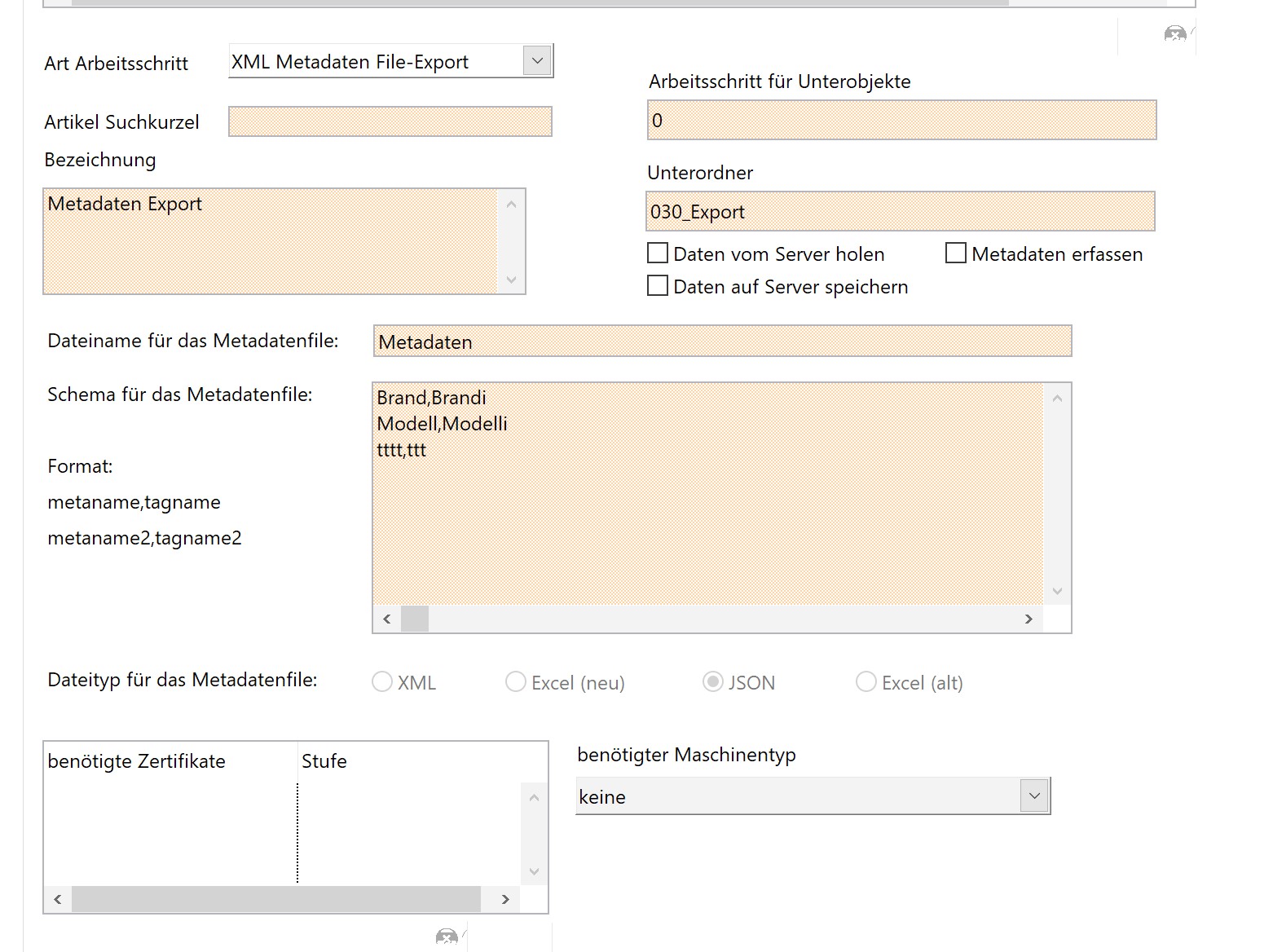Image resolution: width=1273 pixels, height=952 pixels.
Task: Expand the 'benötigter Maschinentyp' dropdown
Action: tap(1034, 796)
